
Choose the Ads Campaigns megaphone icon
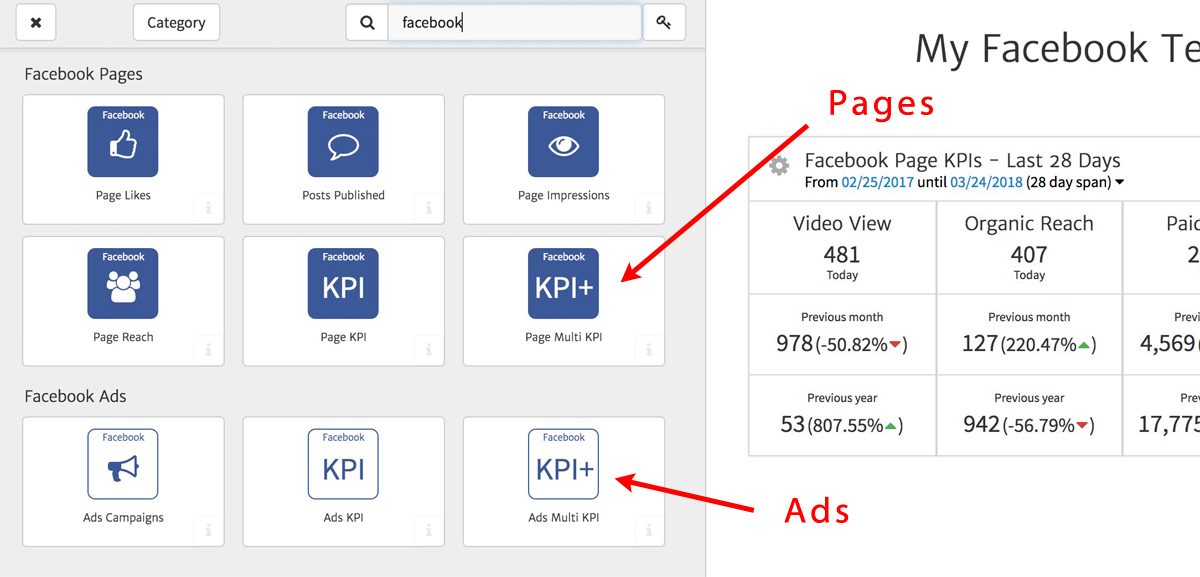coord(123,464)
